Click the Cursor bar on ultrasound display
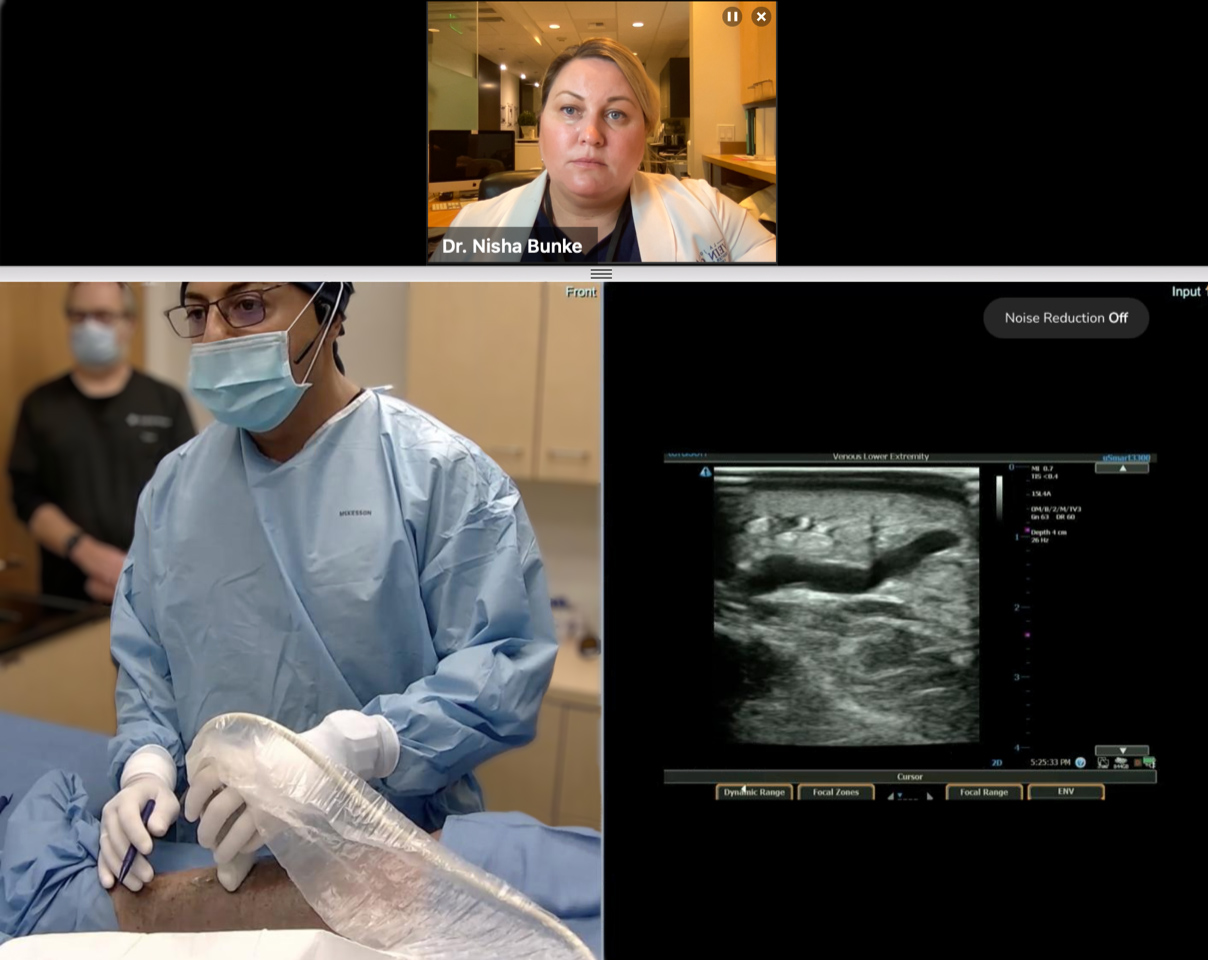 [x=910, y=776]
